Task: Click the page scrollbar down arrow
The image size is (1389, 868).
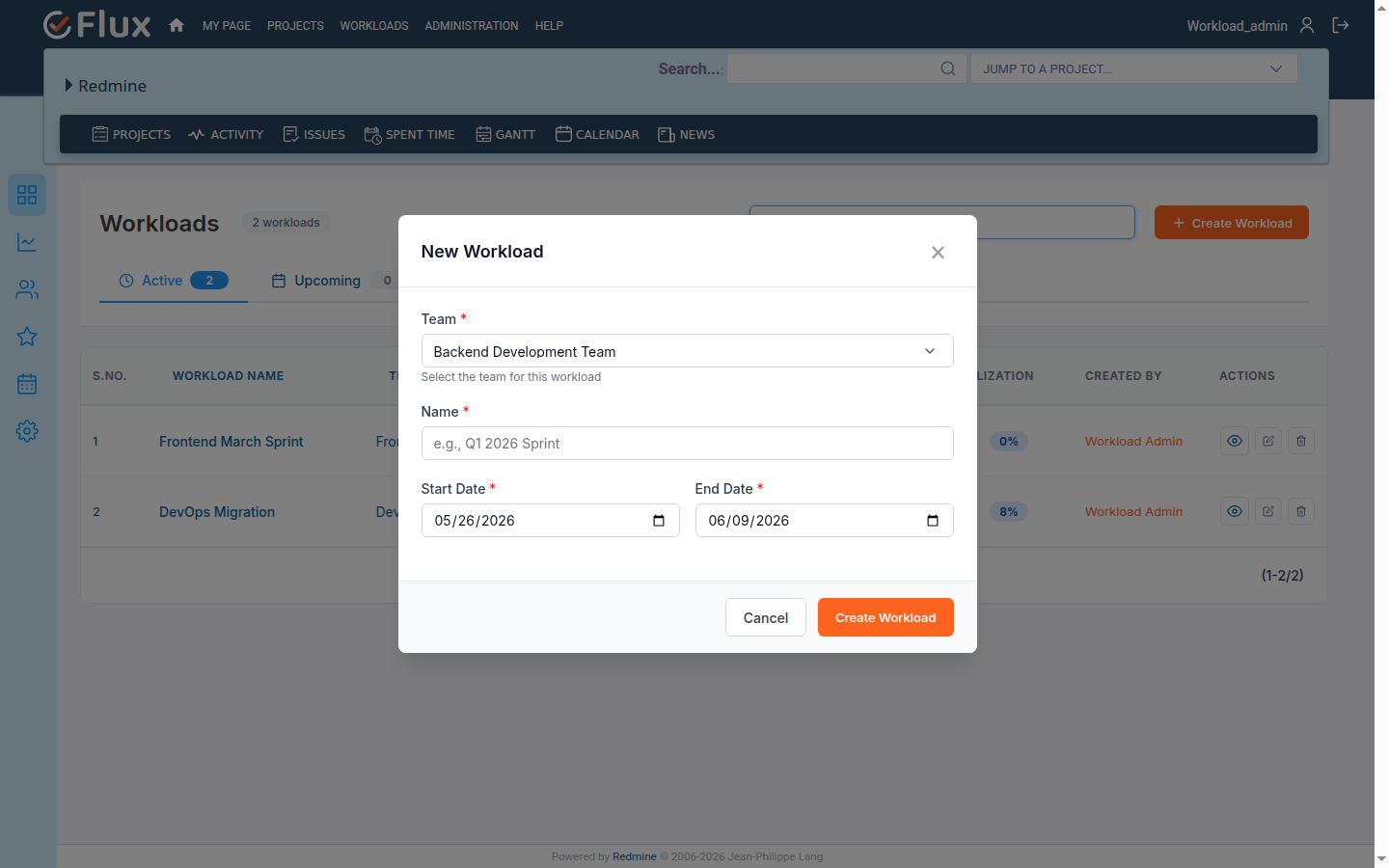Action: (x=1381, y=858)
